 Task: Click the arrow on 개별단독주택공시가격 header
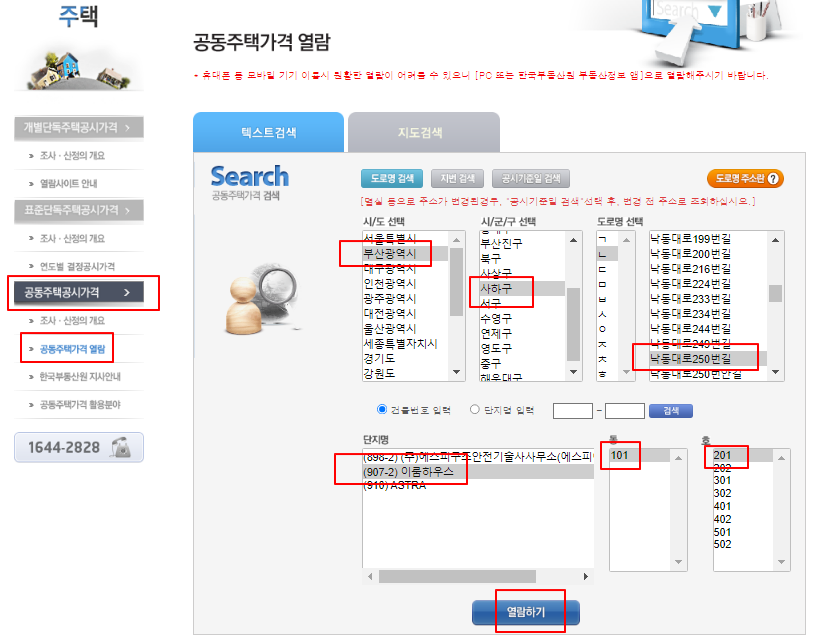point(127,127)
